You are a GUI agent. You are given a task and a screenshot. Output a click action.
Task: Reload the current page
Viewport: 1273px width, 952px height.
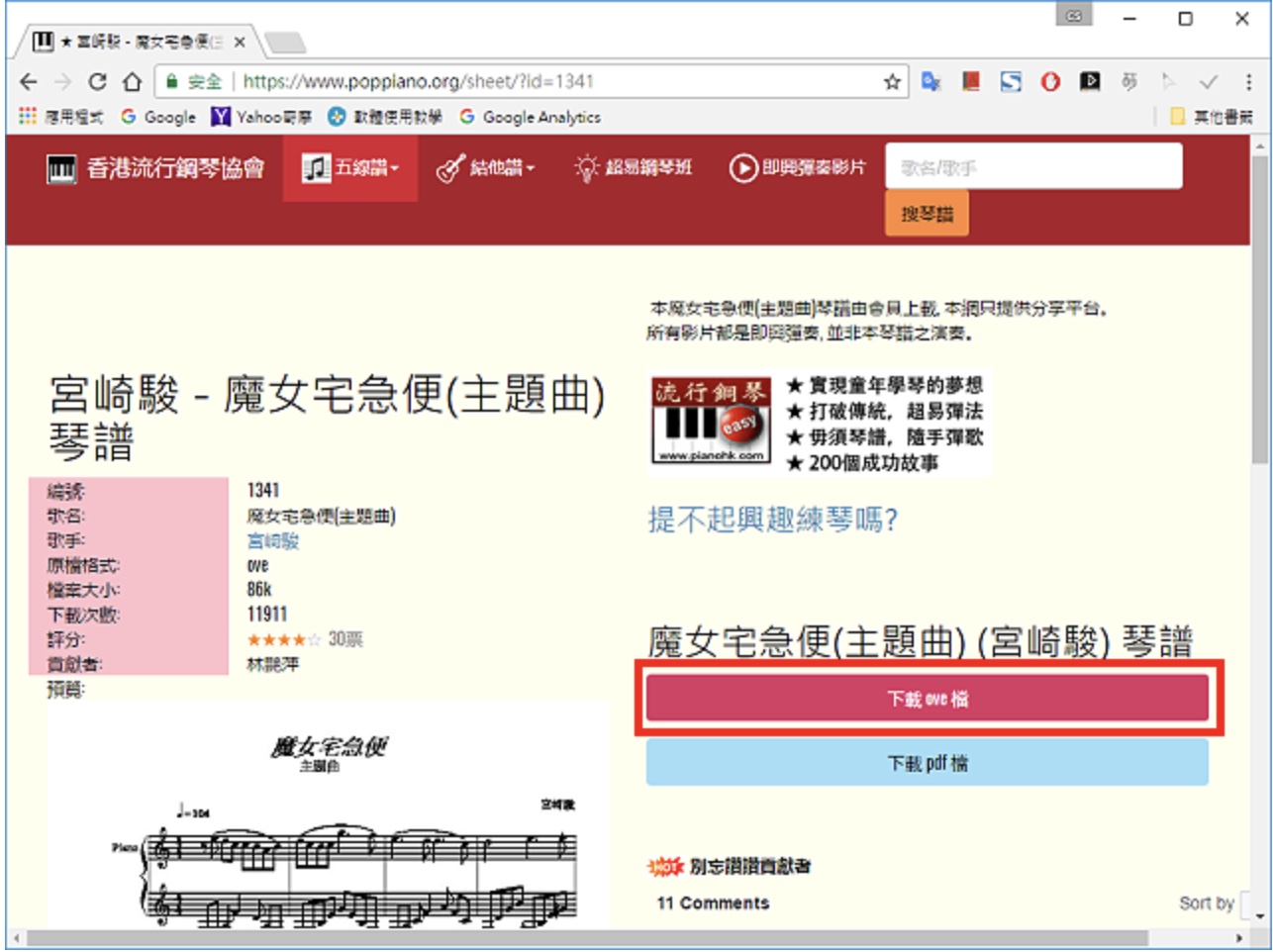(x=97, y=81)
